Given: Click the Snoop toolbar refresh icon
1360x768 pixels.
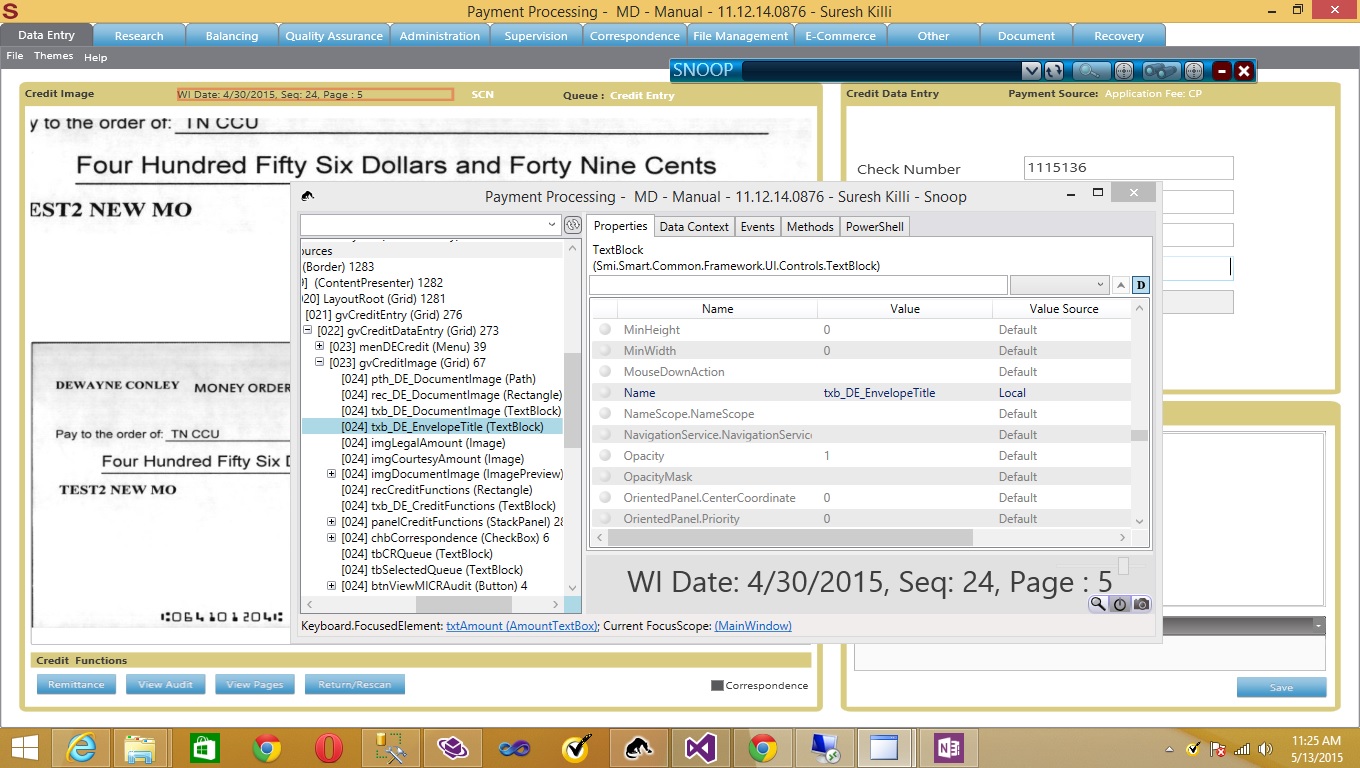Looking at the screenshot, I should (1054, 71).
